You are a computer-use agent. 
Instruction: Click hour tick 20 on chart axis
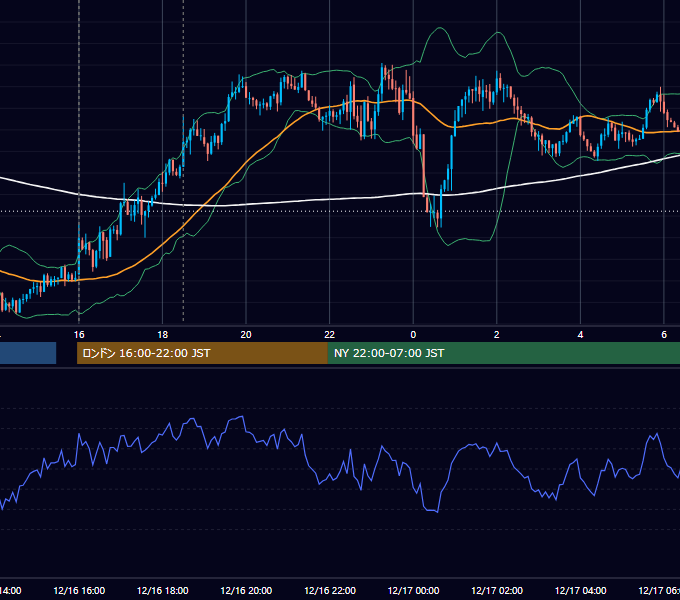pyautogui.click(x=246, y=335)
